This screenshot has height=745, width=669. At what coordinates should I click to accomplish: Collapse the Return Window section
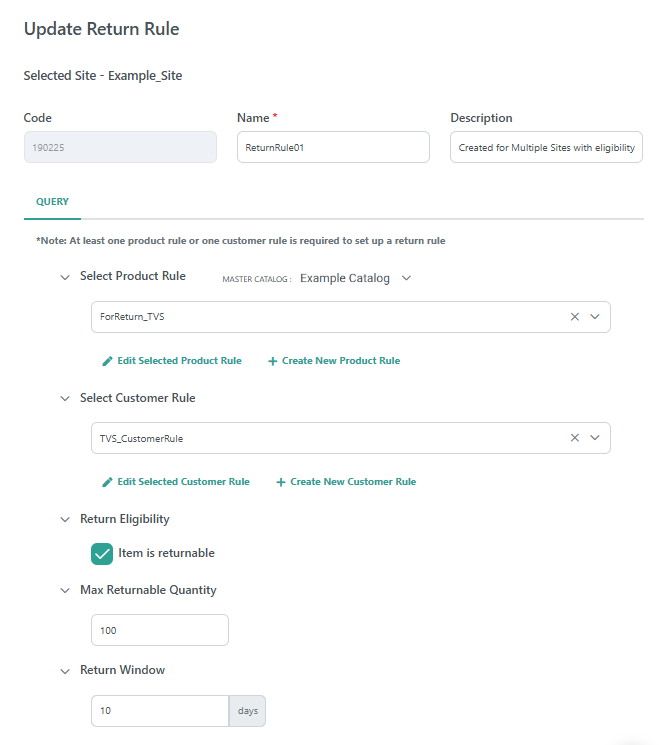coord(65,670)
